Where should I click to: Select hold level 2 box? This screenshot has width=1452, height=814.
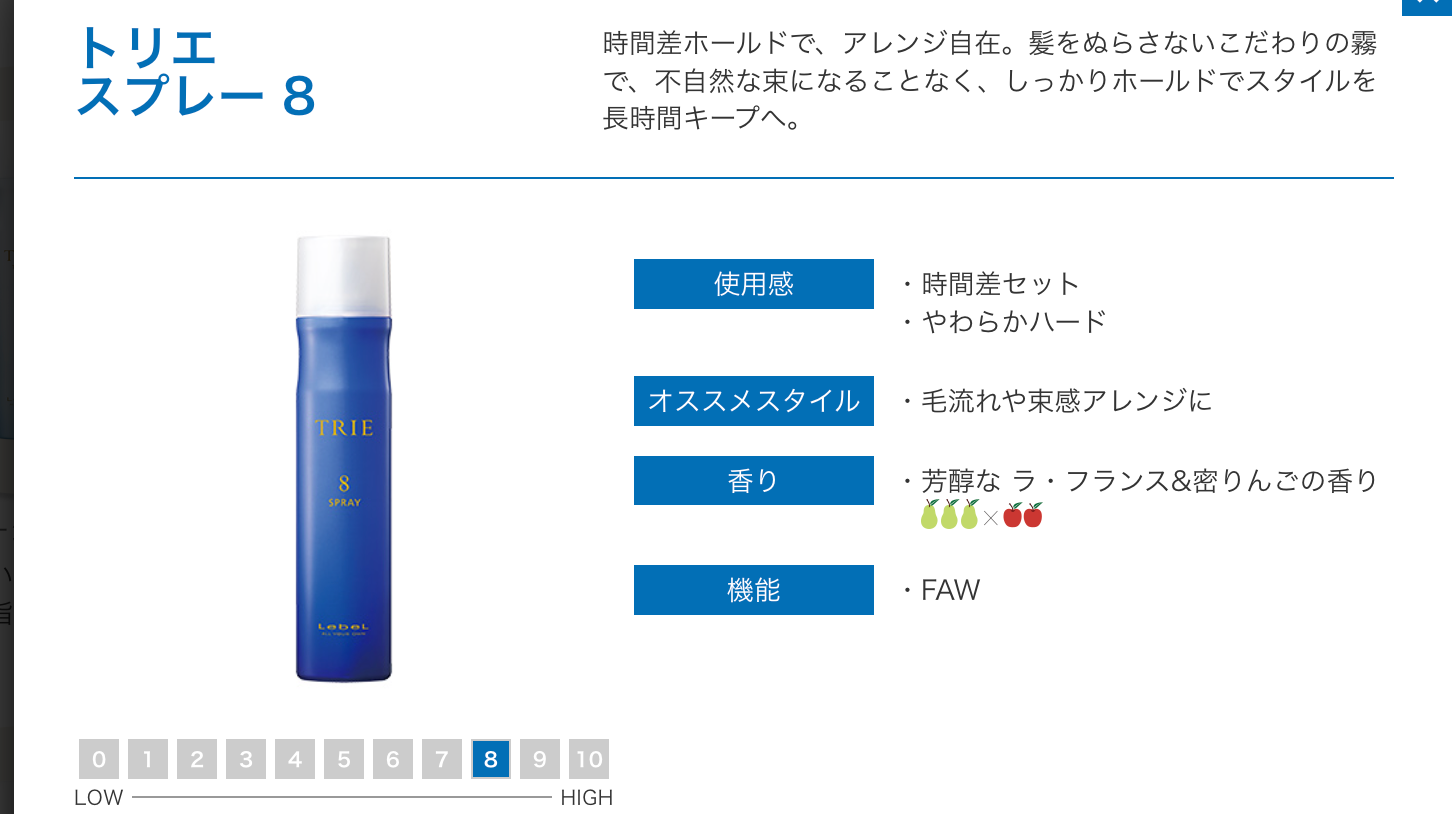point(197,760)
